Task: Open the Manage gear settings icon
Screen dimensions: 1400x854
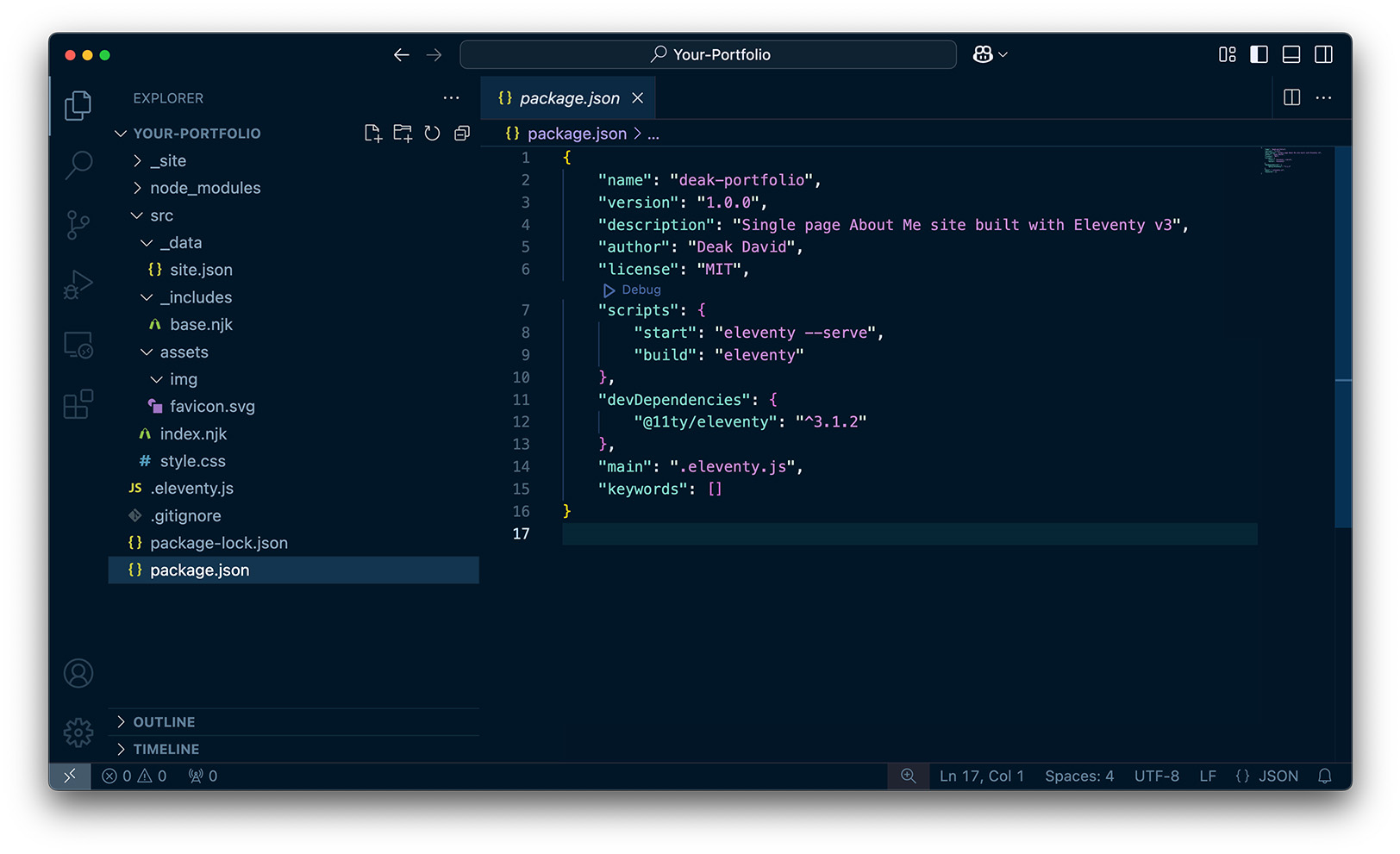Action: pyautogui.click(x=78, y=732)
